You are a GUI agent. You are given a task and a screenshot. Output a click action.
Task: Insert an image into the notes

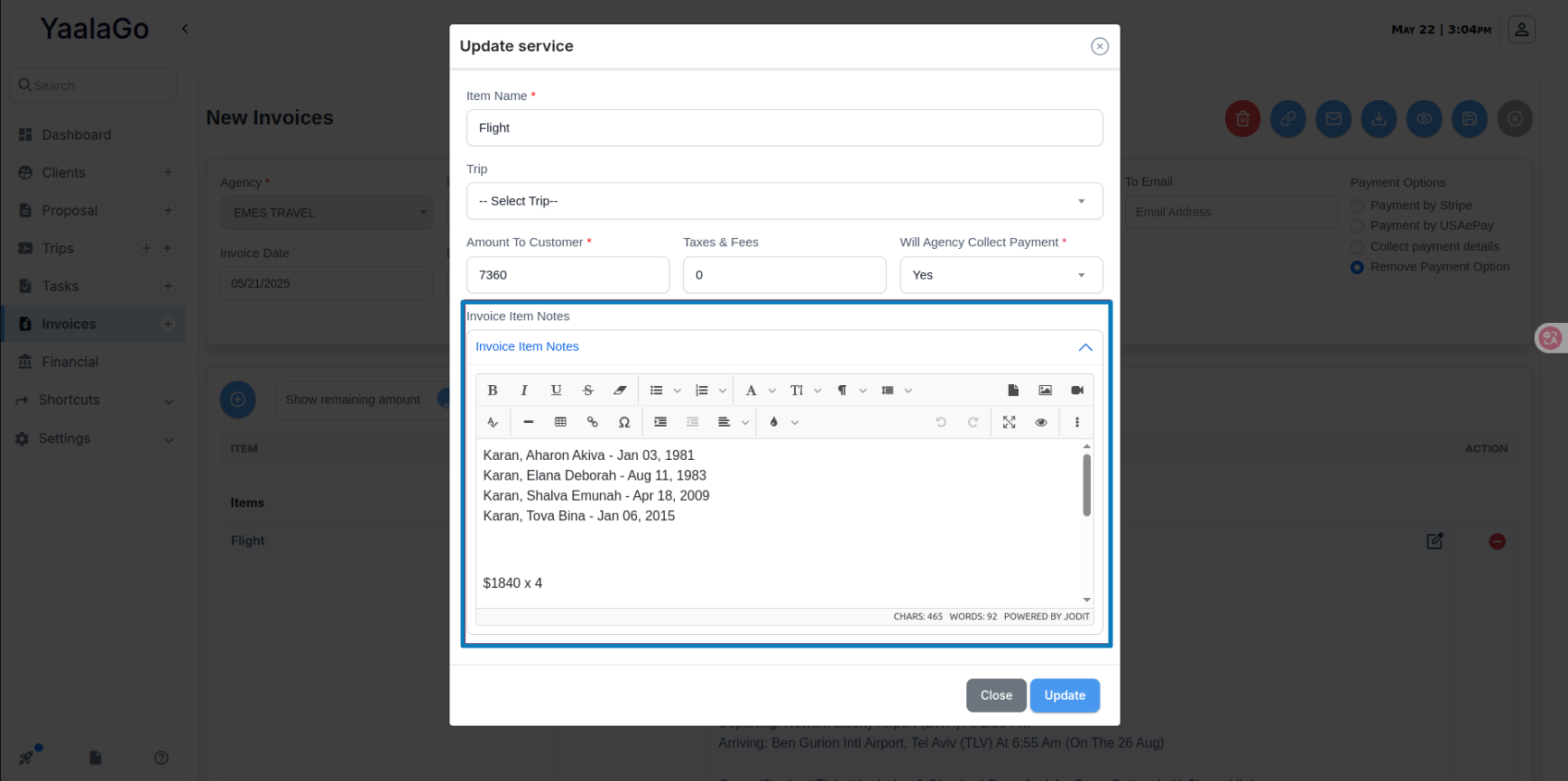(1045, 390)
